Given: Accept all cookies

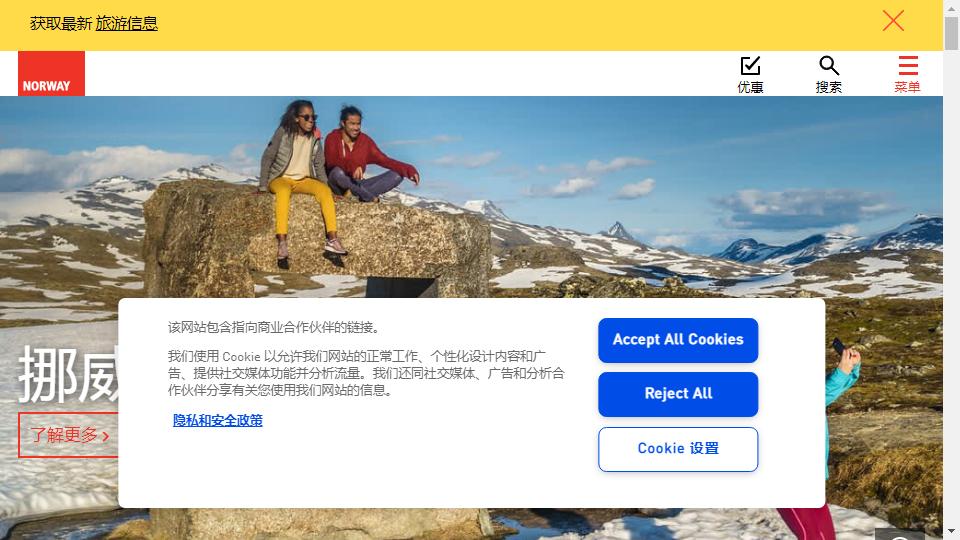Looking at the screenshot, I should point(678,340).
